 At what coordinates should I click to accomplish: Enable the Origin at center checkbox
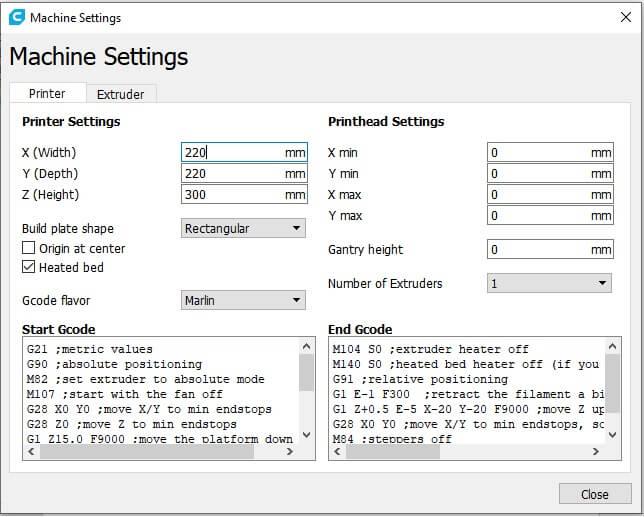(29, 248)
